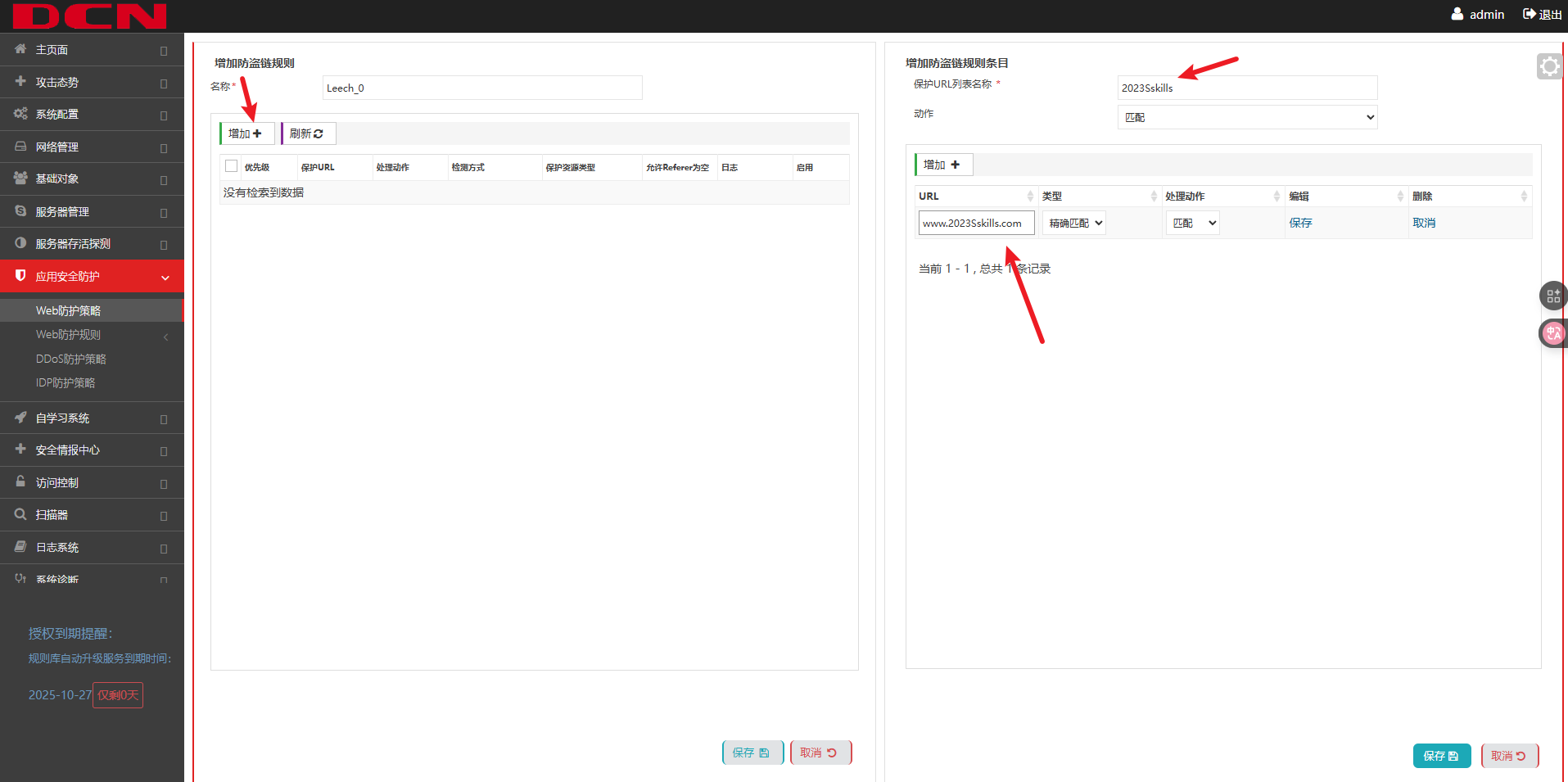Save the 防盗链规则 with left 保存 button

click(x=752, y=753)
